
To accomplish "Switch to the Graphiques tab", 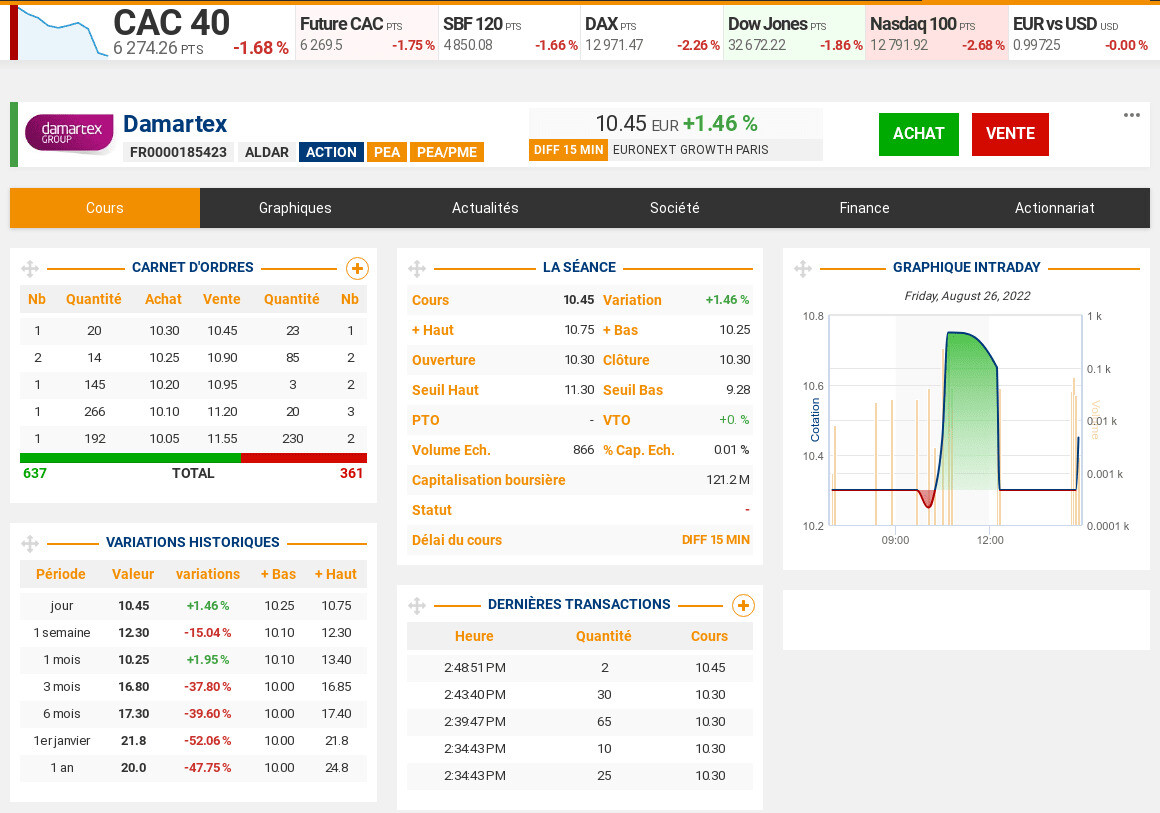I will coord(295,208).
